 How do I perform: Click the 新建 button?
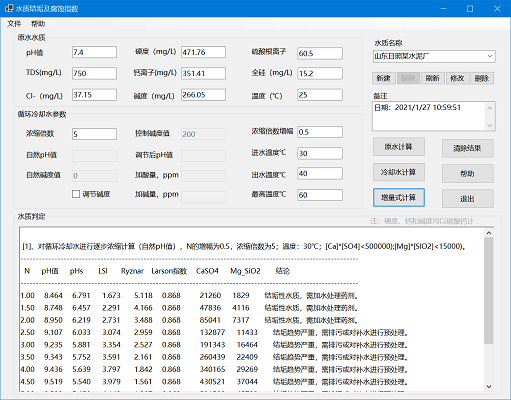coord(383,78)
